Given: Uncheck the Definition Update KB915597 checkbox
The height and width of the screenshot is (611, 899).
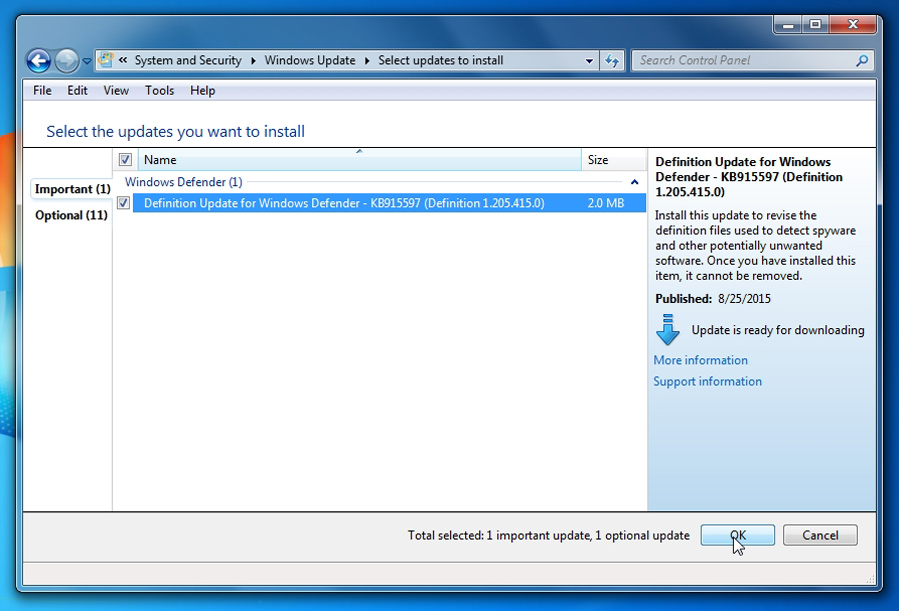Looking at the screenshot, I should click(123, 202).
